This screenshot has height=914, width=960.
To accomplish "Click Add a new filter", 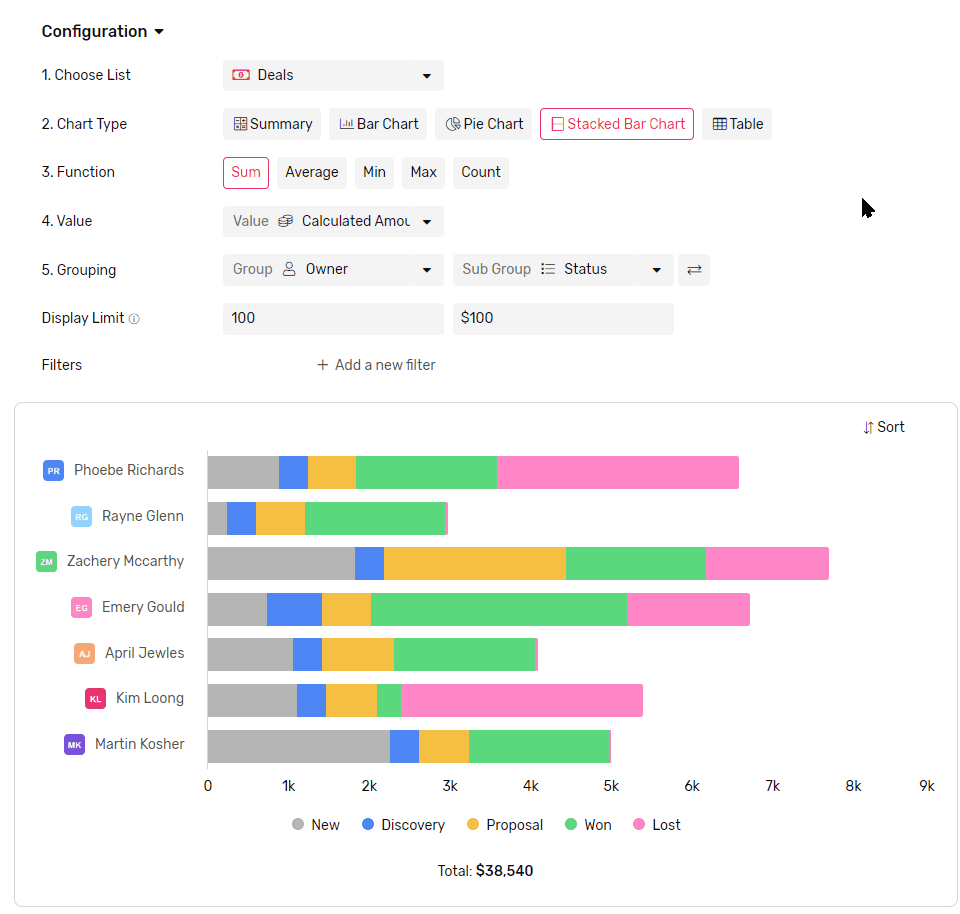I will [x=376, y=364].
